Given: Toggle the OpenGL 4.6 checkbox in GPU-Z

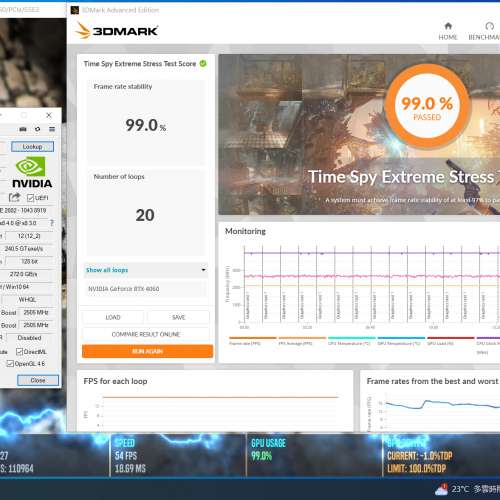Looking at the screenshot, I should 10,364.
